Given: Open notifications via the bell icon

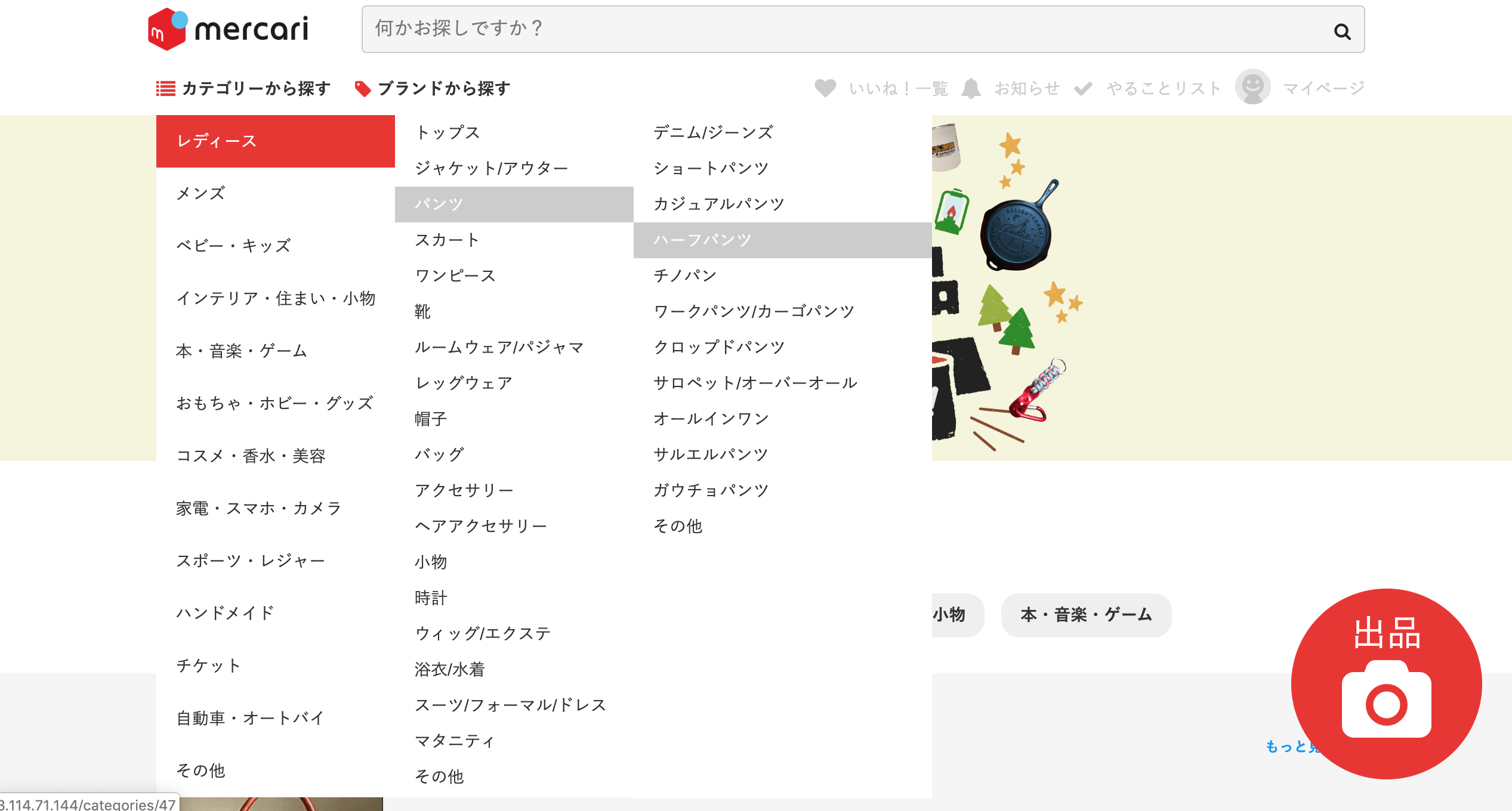Looking at the screenshot, I should 971,88.
